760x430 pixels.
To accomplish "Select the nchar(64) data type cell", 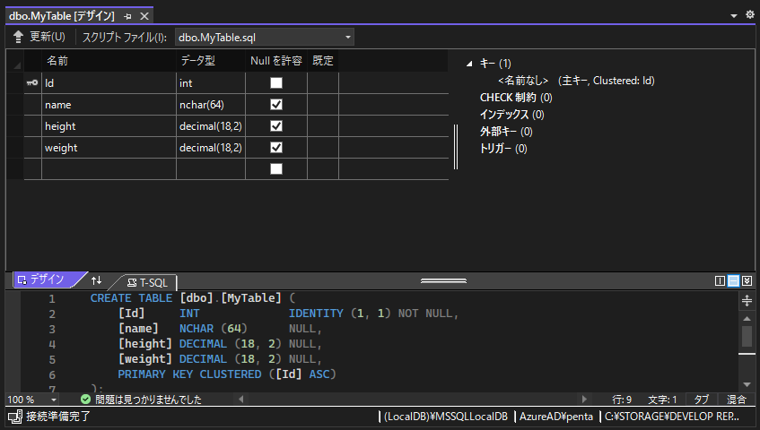I will click(211, 105).
